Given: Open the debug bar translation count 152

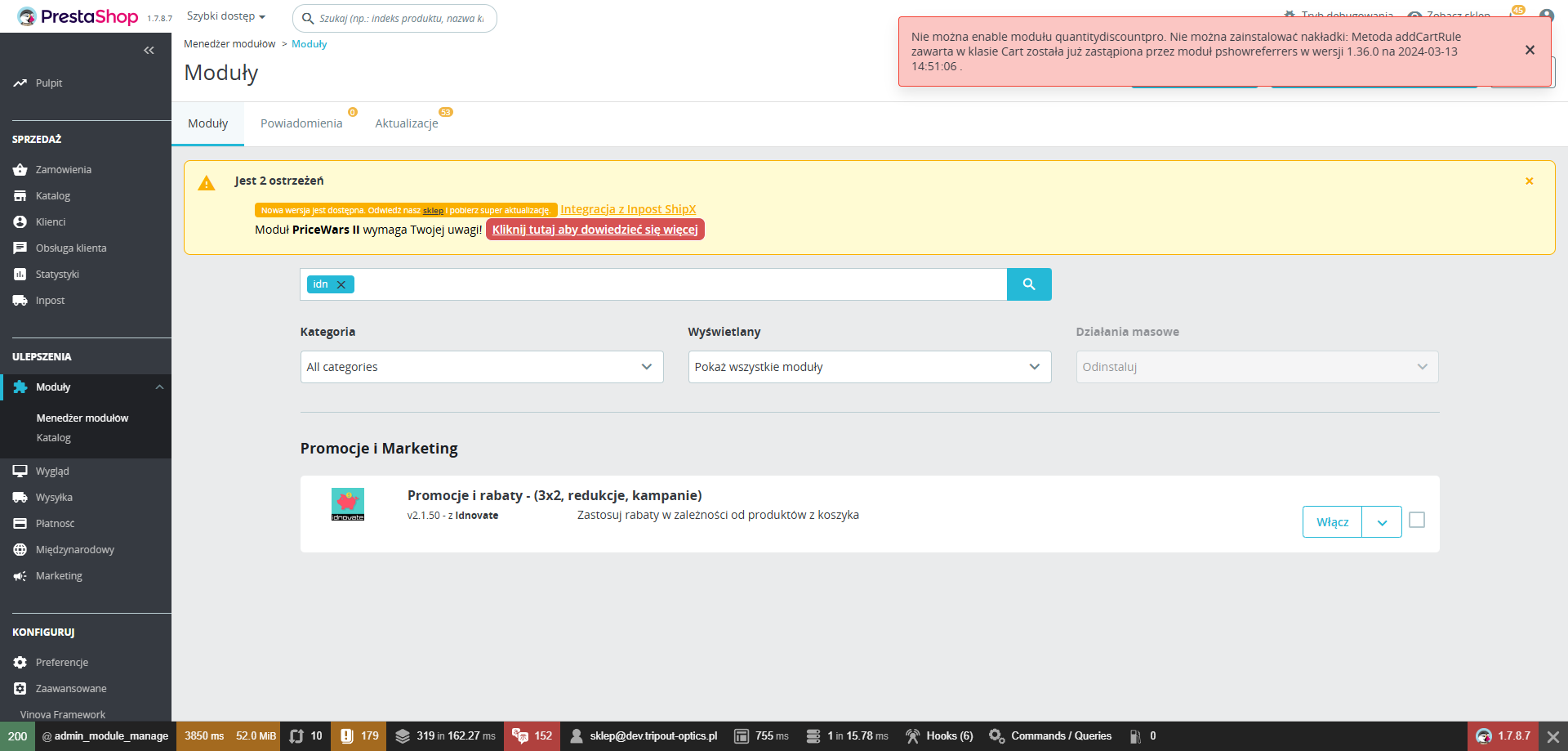Looking at the screenshot, I should [532, 736].
